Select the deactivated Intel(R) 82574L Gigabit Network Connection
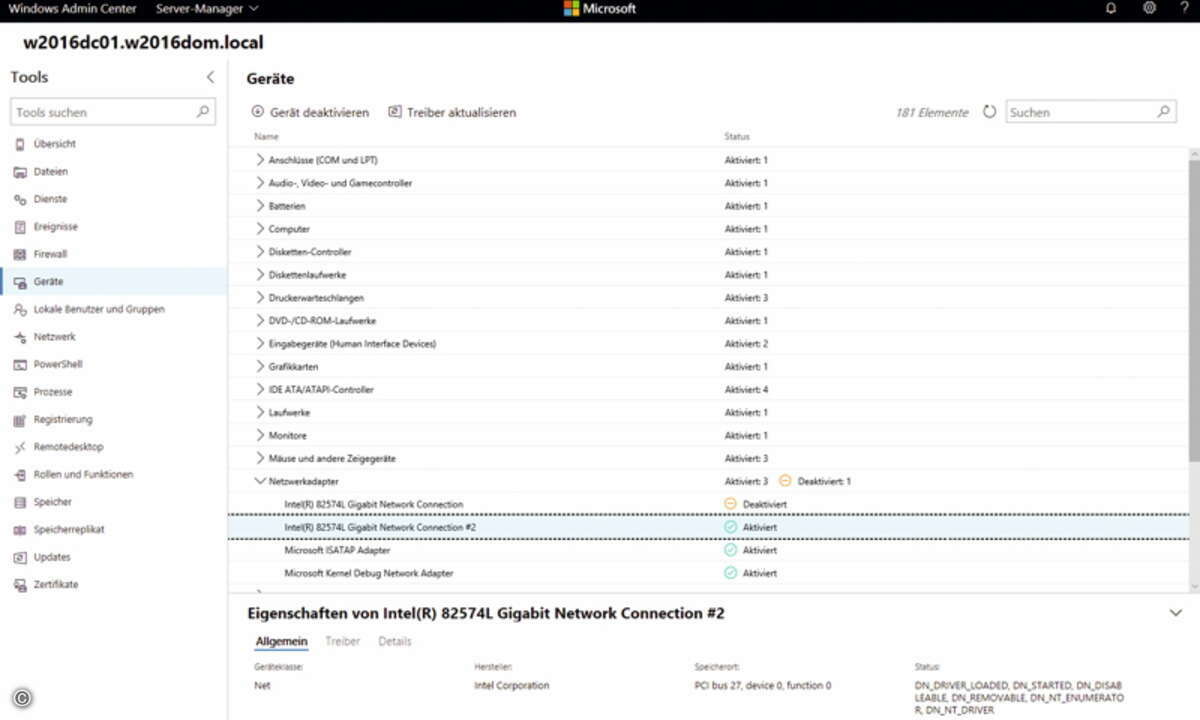 click(x=708, y=504)
